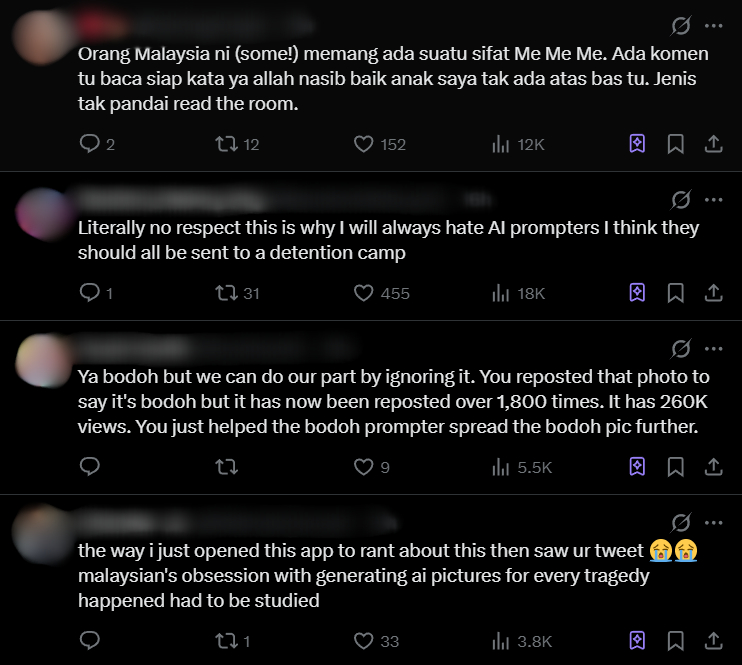This screenshot has width=742, height=665.
Task: Open the avatar of the 'Ya bodoh' author
Action: pos(42,357)
